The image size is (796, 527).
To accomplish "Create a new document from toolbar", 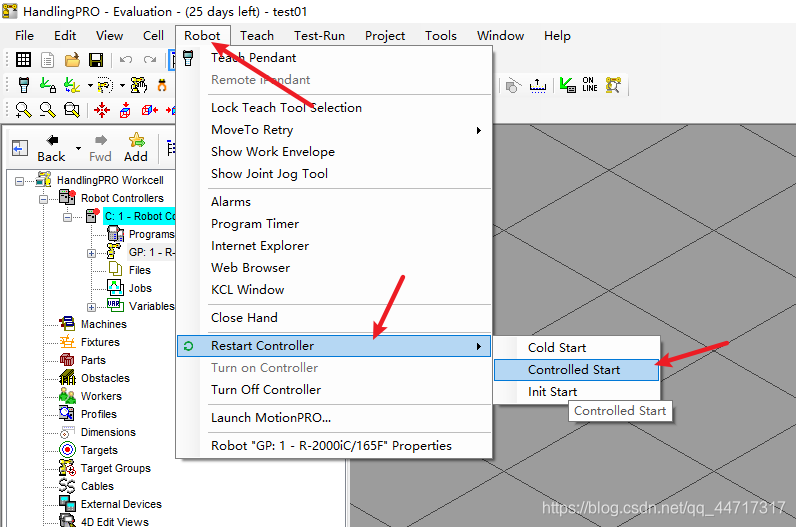I will 47,60.
